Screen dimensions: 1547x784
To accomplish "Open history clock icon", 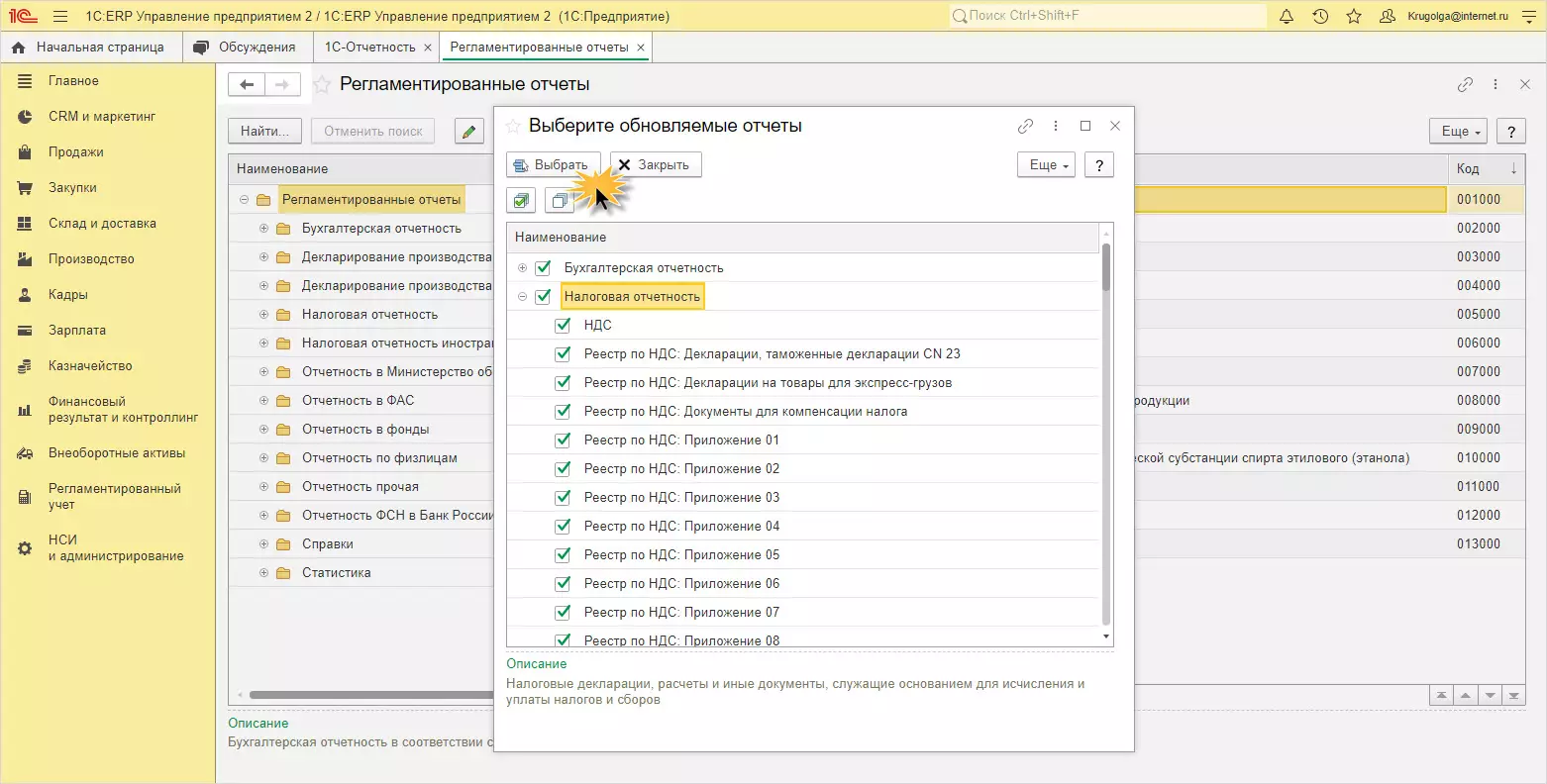I will point(1320,17).
